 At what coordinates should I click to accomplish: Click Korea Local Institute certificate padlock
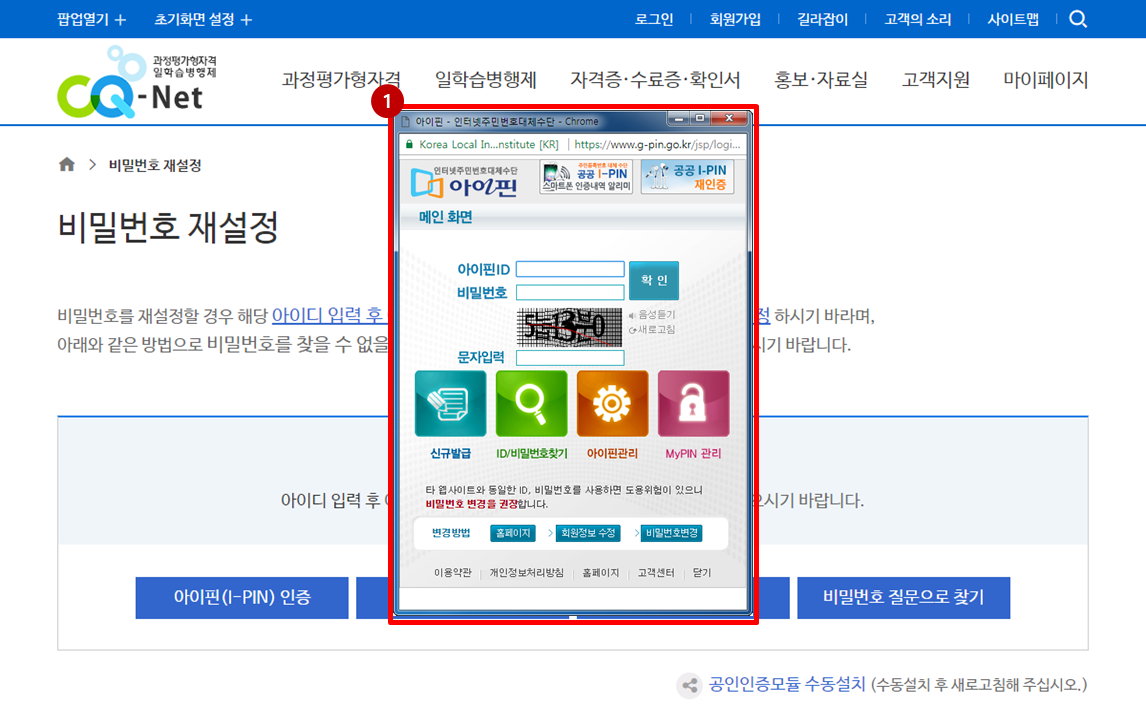409,145
